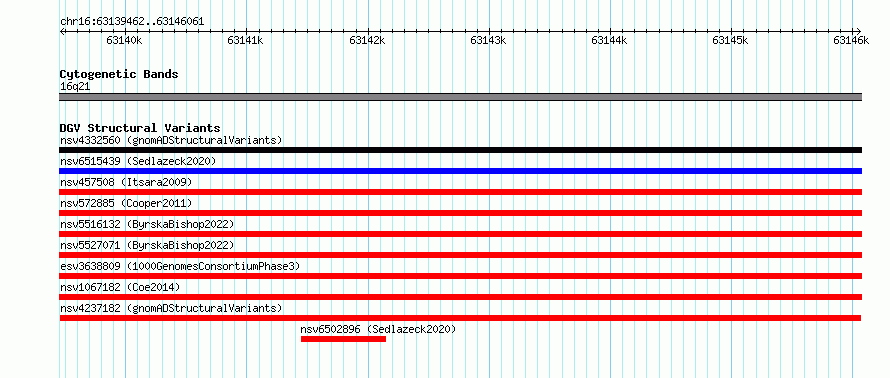
Task: Click the 63144k ruler tick label
Action: 609,40
